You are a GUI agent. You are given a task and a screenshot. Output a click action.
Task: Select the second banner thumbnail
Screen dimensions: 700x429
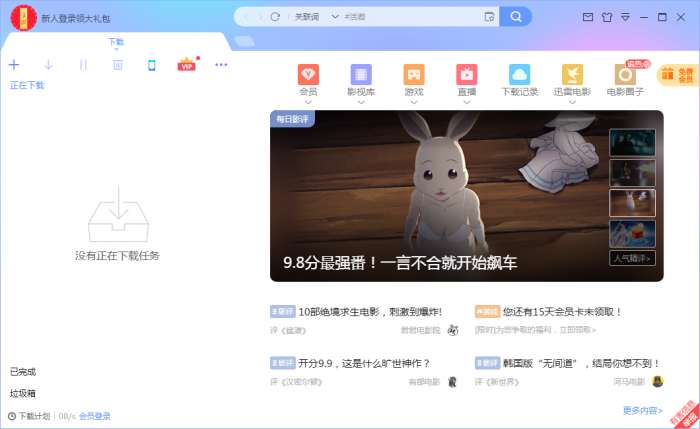click(632, 173)
